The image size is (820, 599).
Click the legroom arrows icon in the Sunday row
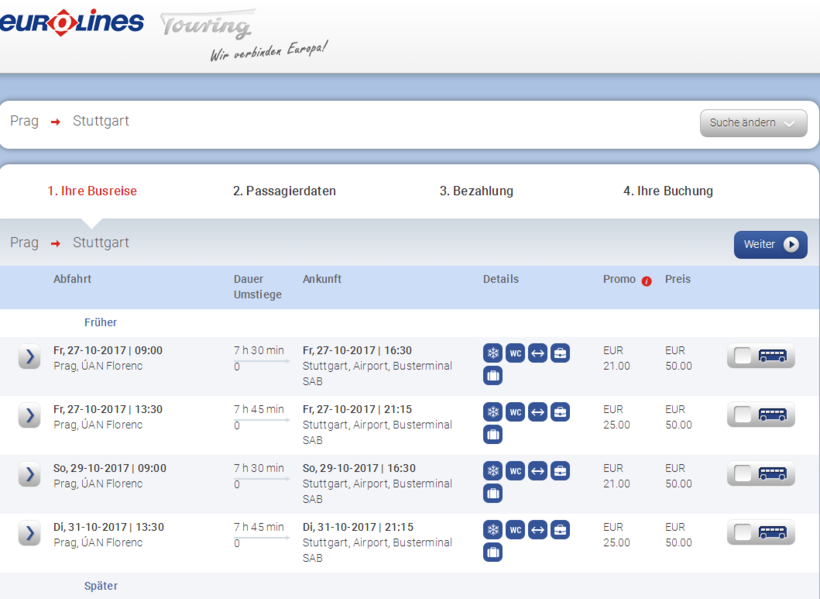[x=538, y=471]
